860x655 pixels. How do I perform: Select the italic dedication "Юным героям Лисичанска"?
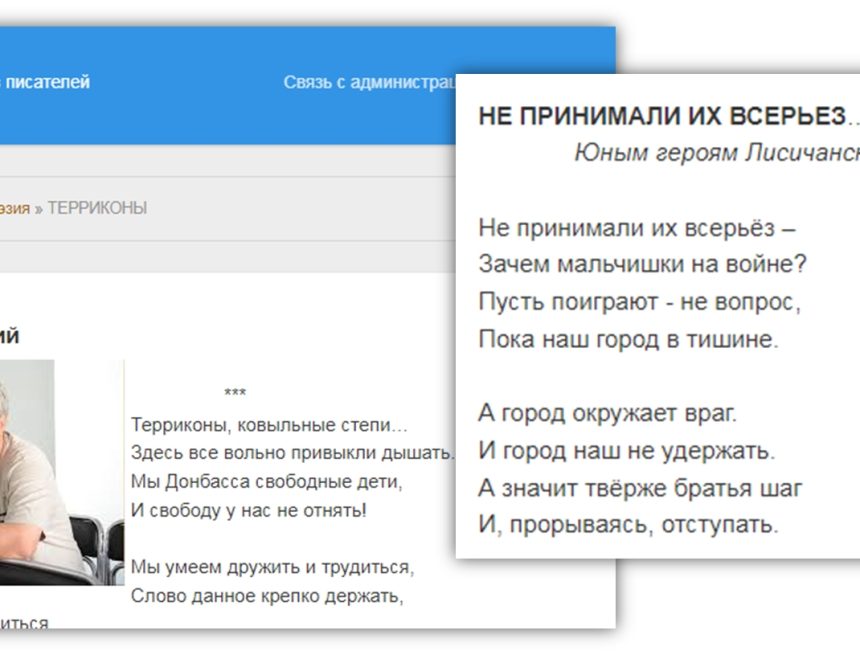(x=716, y=152)
